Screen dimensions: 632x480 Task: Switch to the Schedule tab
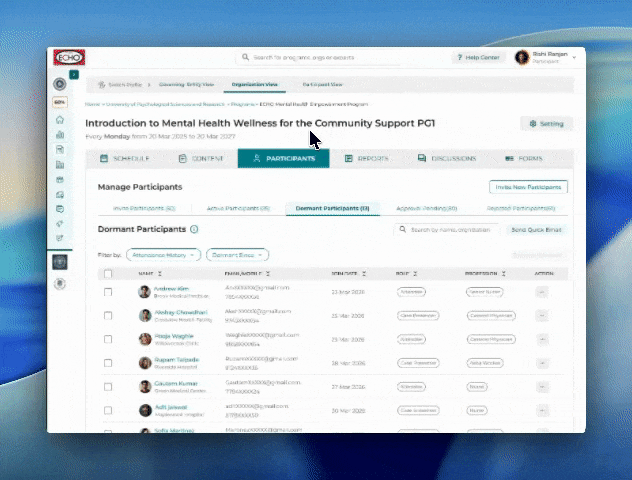tap(125, 158)
